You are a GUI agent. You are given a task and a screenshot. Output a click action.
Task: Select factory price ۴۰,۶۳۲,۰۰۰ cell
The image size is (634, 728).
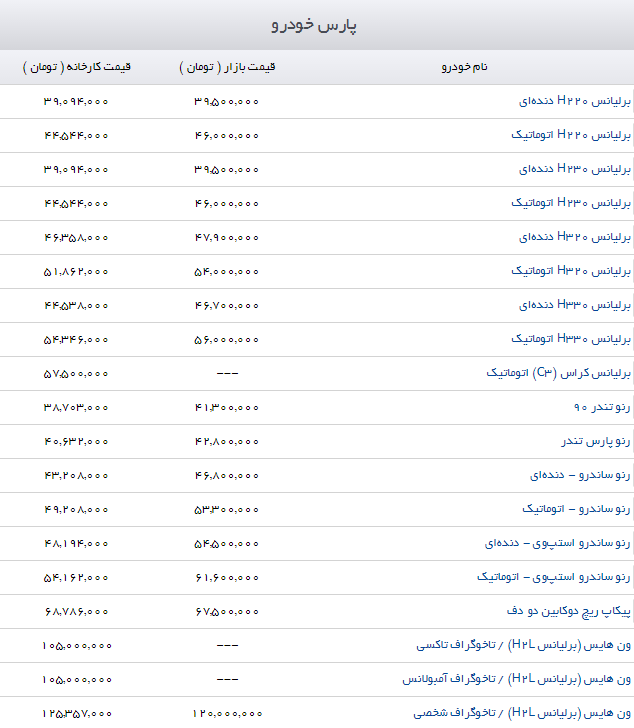point(76,442)
